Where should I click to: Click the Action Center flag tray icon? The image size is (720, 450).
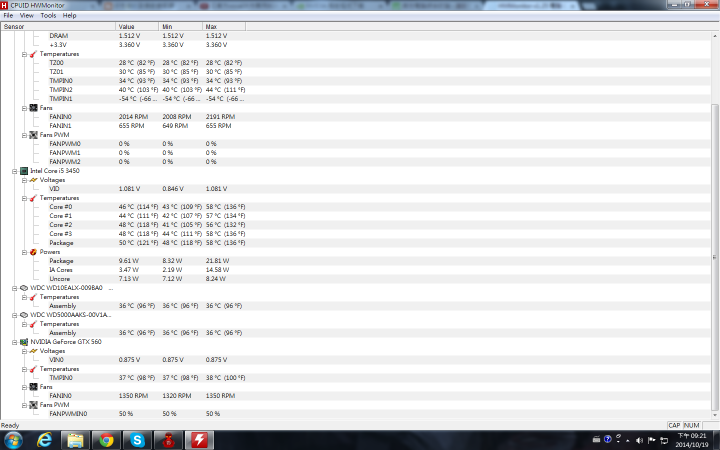point(651,440)
